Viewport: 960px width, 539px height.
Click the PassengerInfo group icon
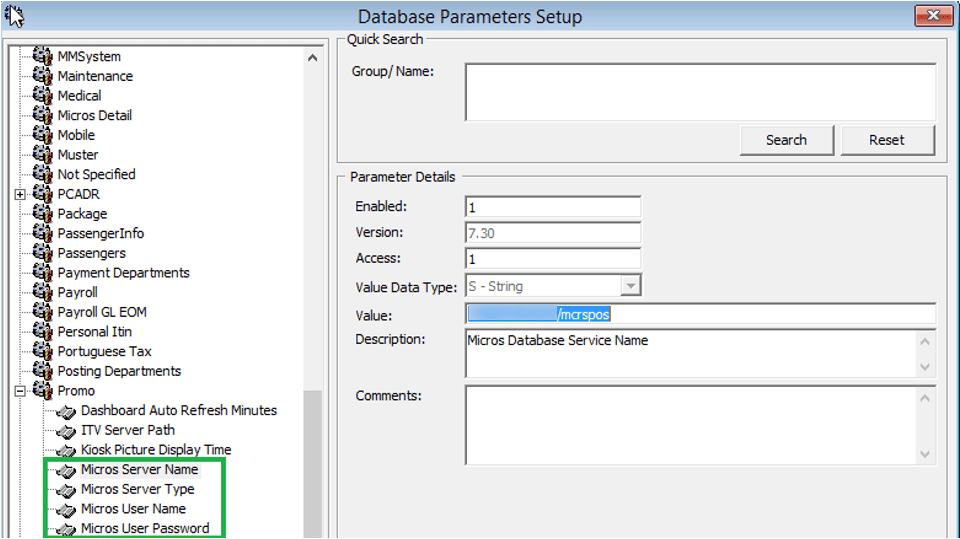[x=42, y=233]
